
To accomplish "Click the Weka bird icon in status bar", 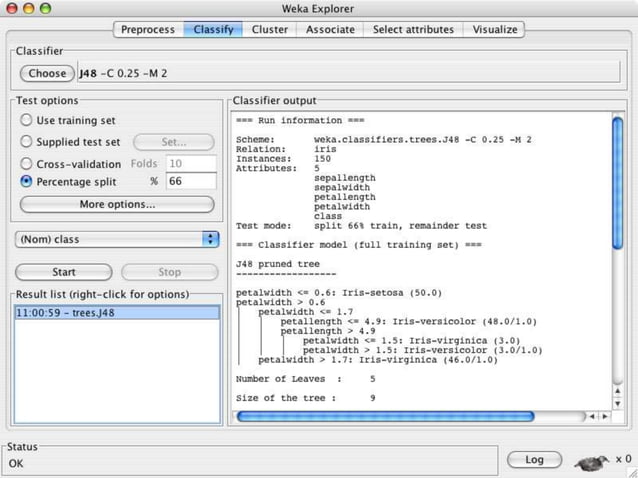I will coord(594,461).
